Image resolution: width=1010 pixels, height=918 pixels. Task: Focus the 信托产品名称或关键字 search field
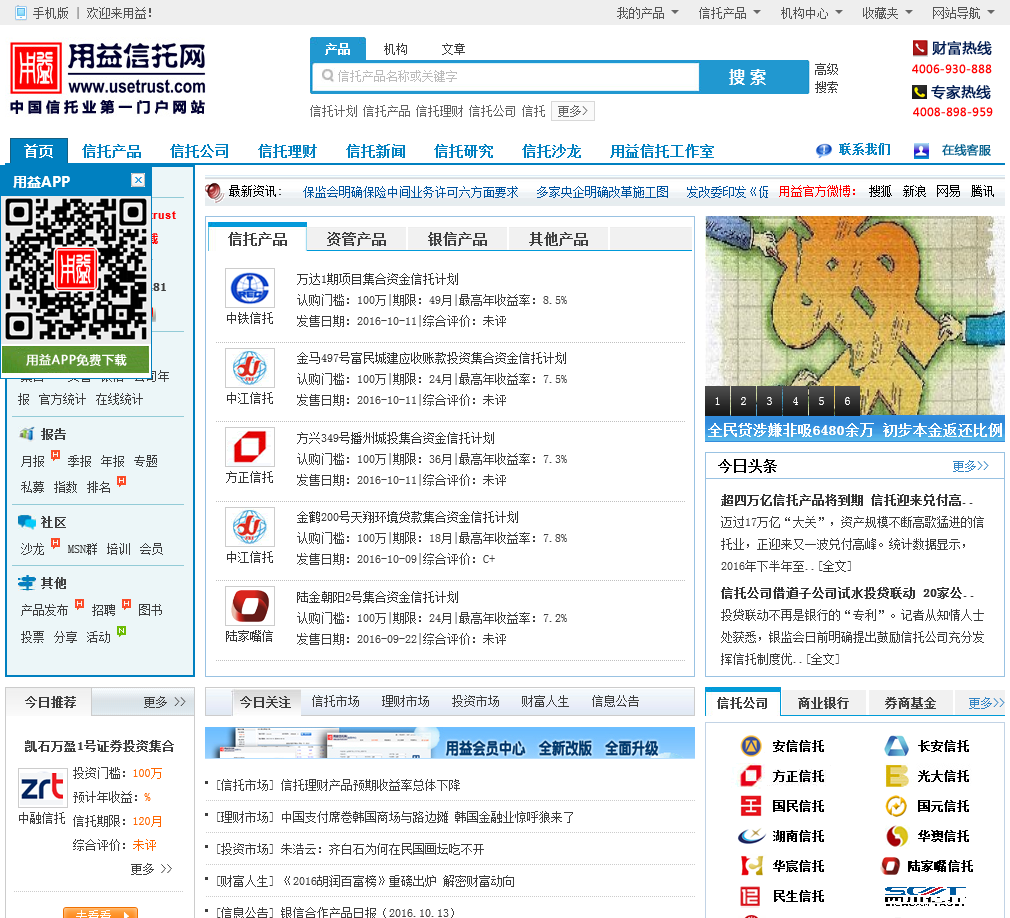[506, 77]
